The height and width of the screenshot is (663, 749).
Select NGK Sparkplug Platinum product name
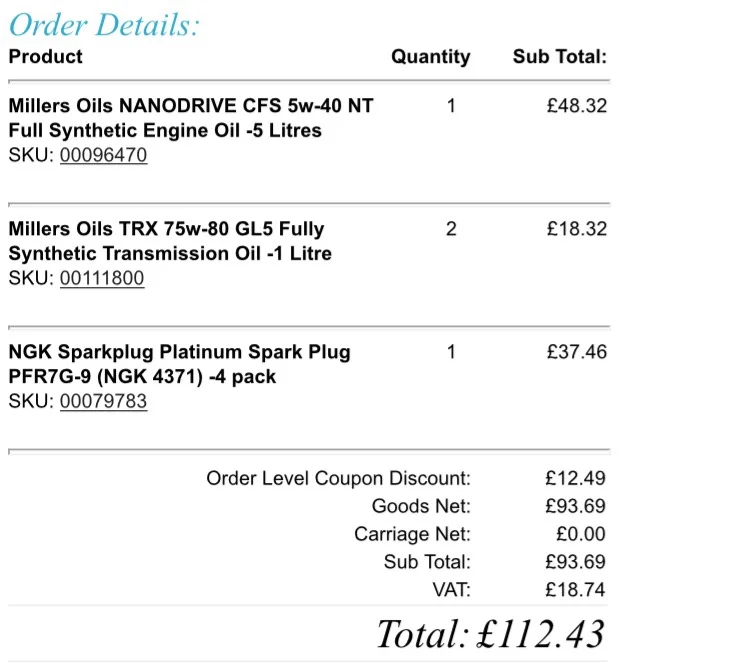coord(180,364)
